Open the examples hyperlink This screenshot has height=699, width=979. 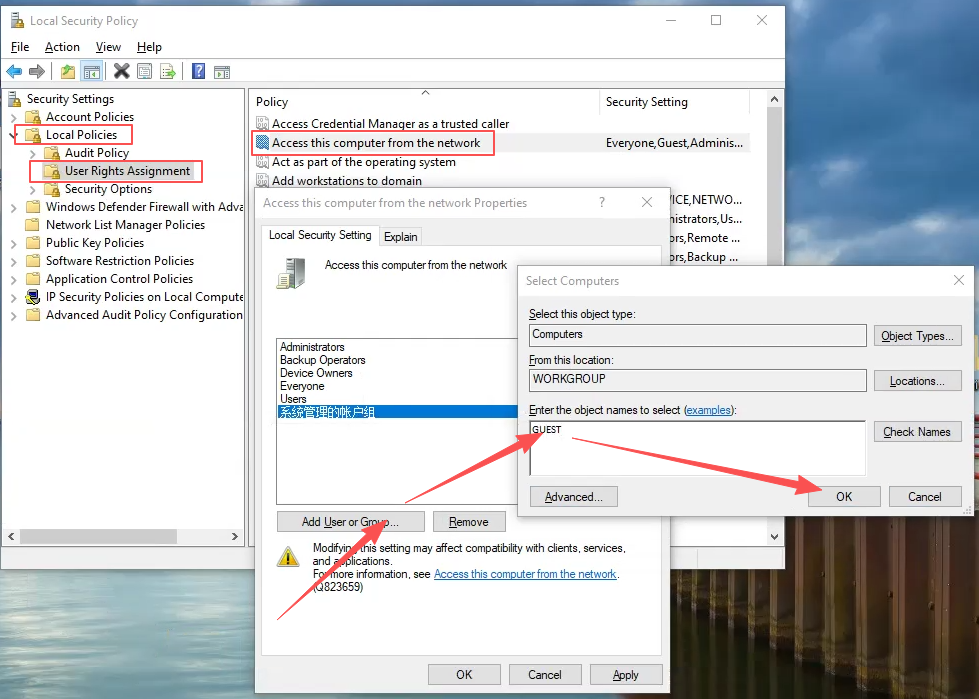(708, 410)
